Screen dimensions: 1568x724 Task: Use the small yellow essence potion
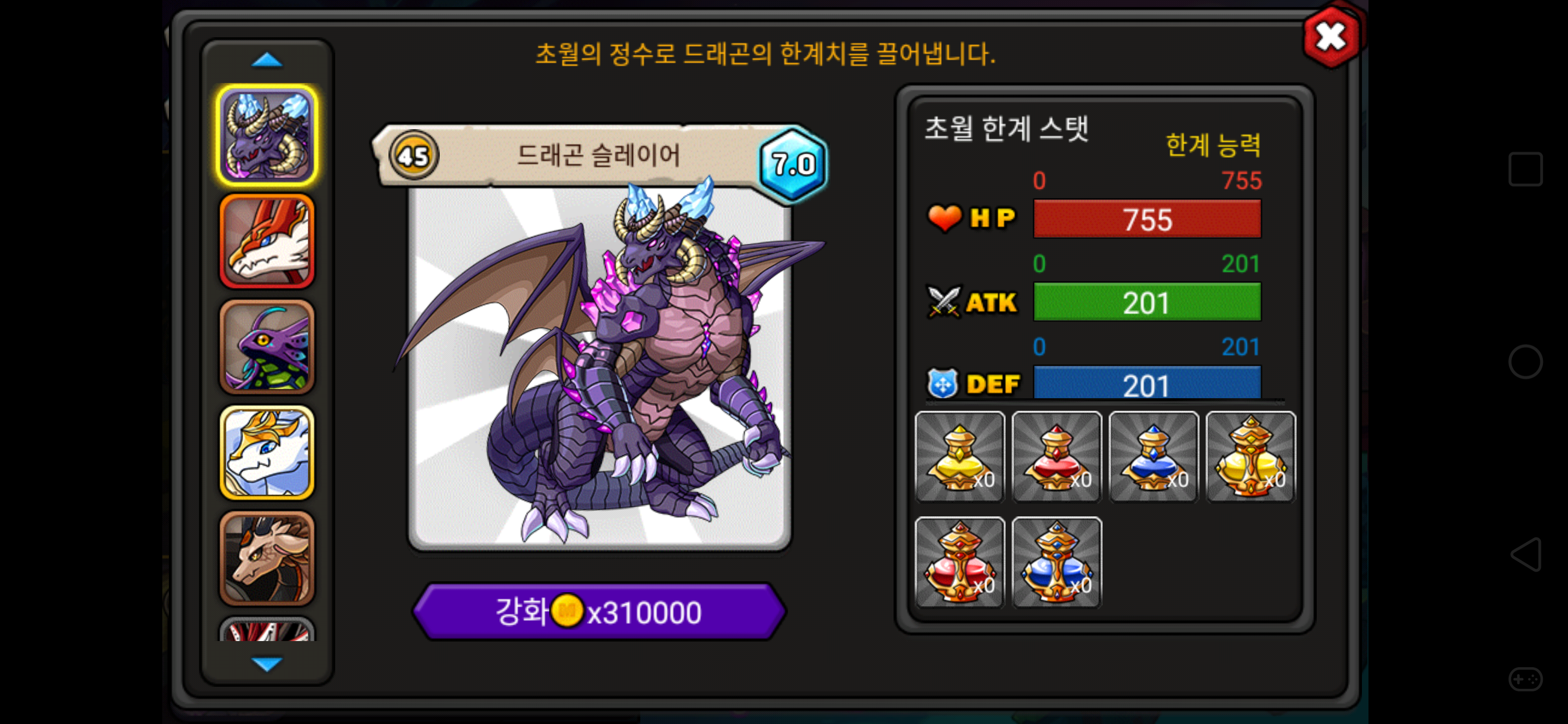(960, 457)
